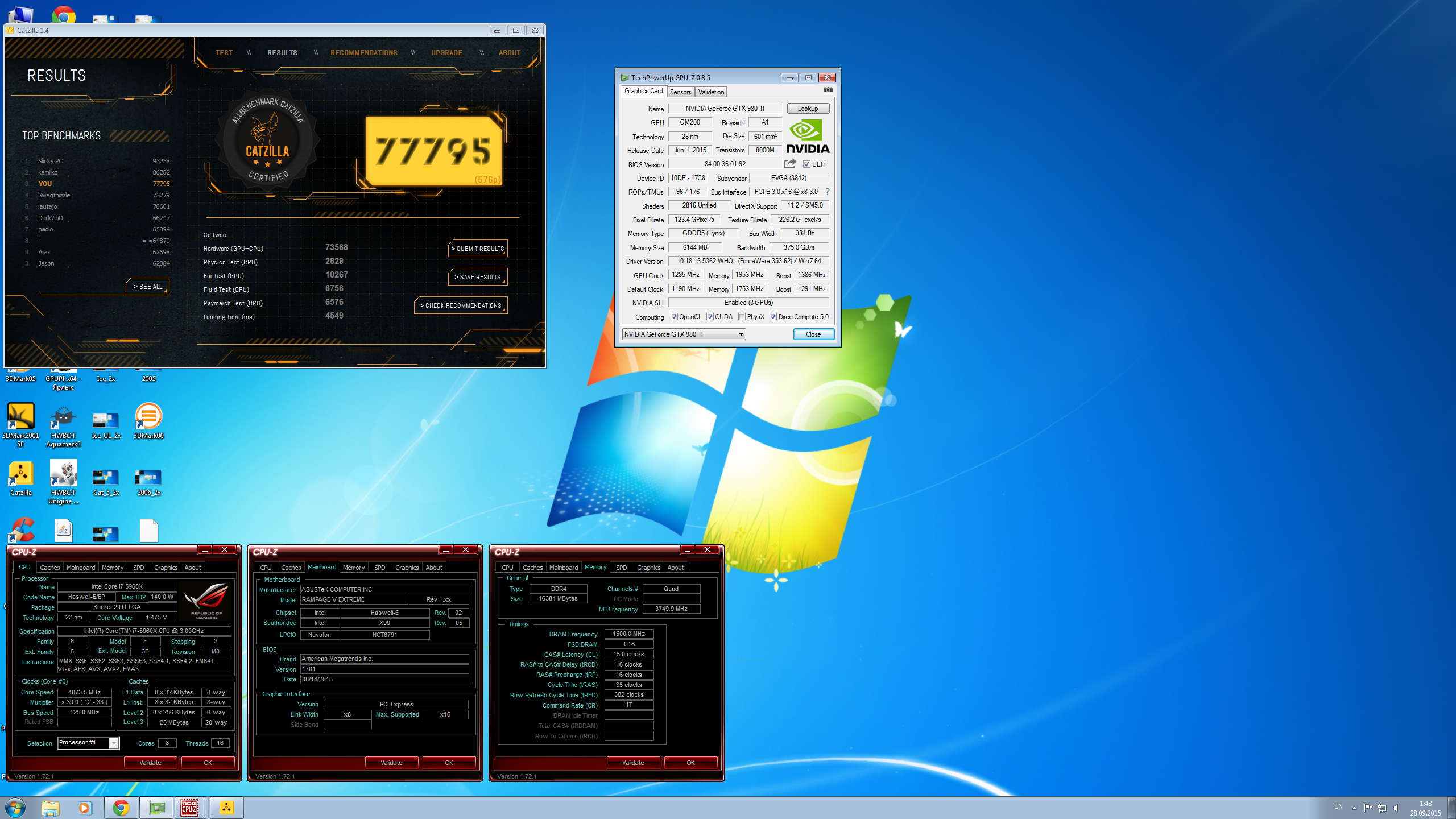Open 3DMark06 desktop shortcut
This screenshot has width=1456, height=819.
tap(148, 421)
